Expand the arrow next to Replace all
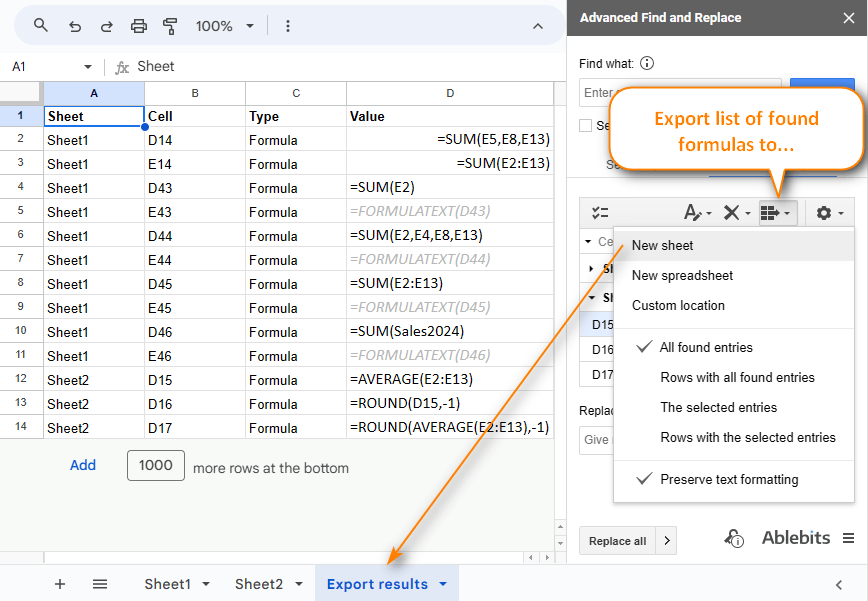This screenshot has height=601, width=868. pos(666,539)
